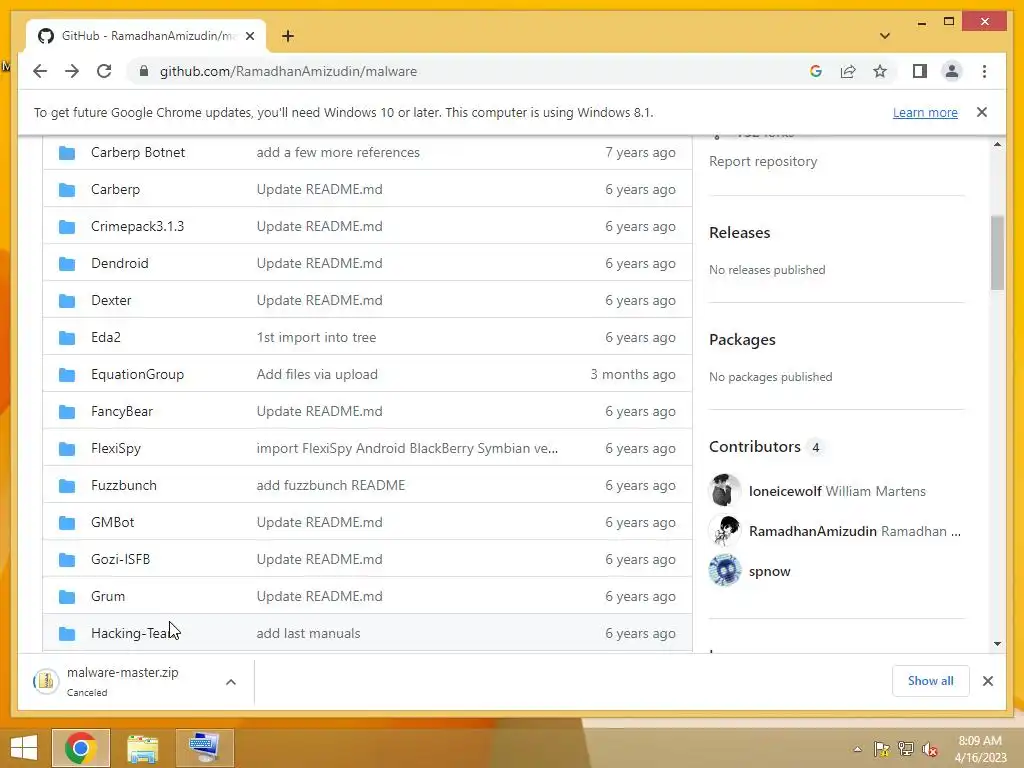The image size is (1024, 768).
Task: View site info via padlock icon
Action: pyautogui.click(x=144, y=71)
